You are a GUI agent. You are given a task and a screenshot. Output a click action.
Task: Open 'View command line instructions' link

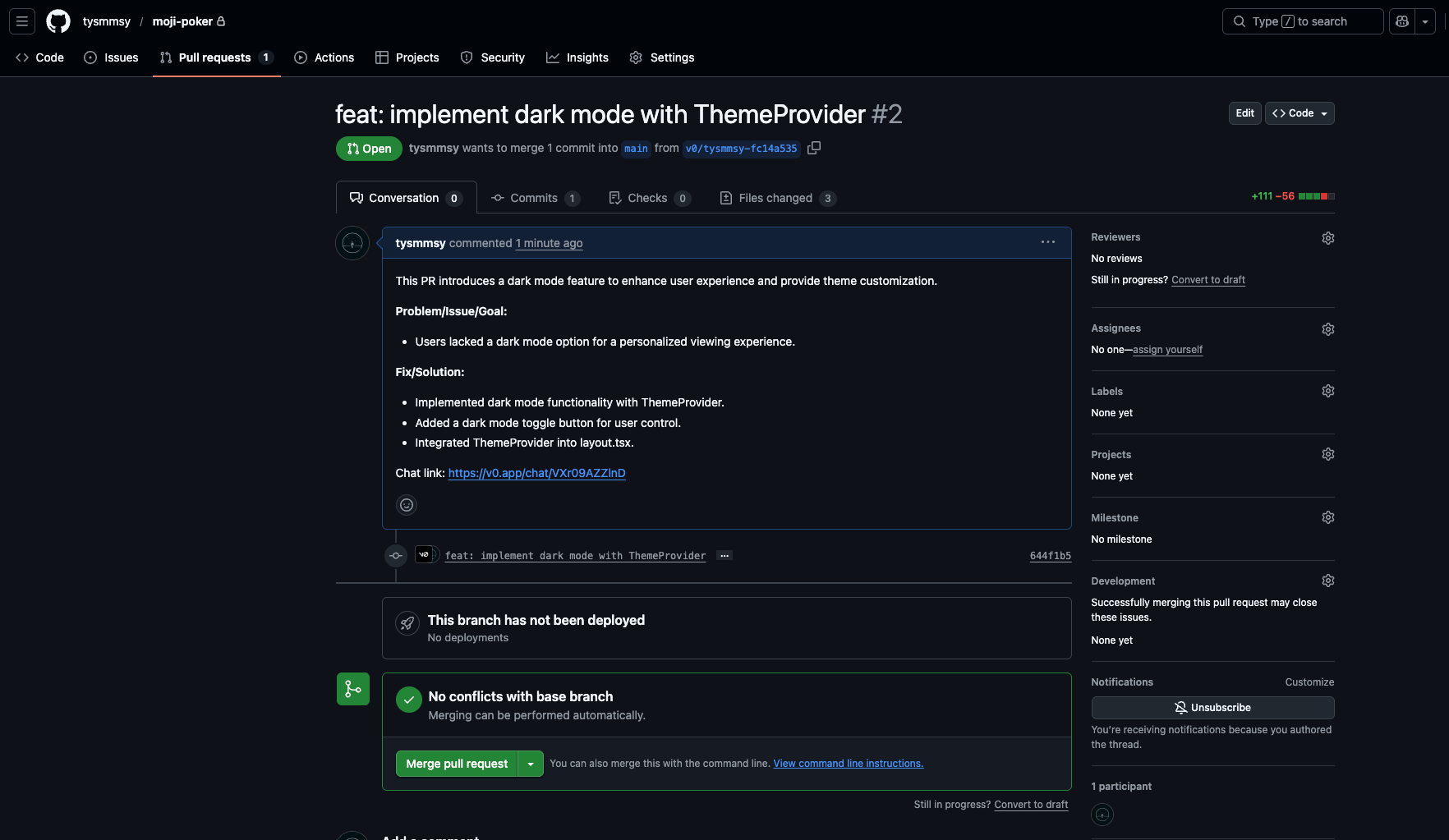pos(849,764)
